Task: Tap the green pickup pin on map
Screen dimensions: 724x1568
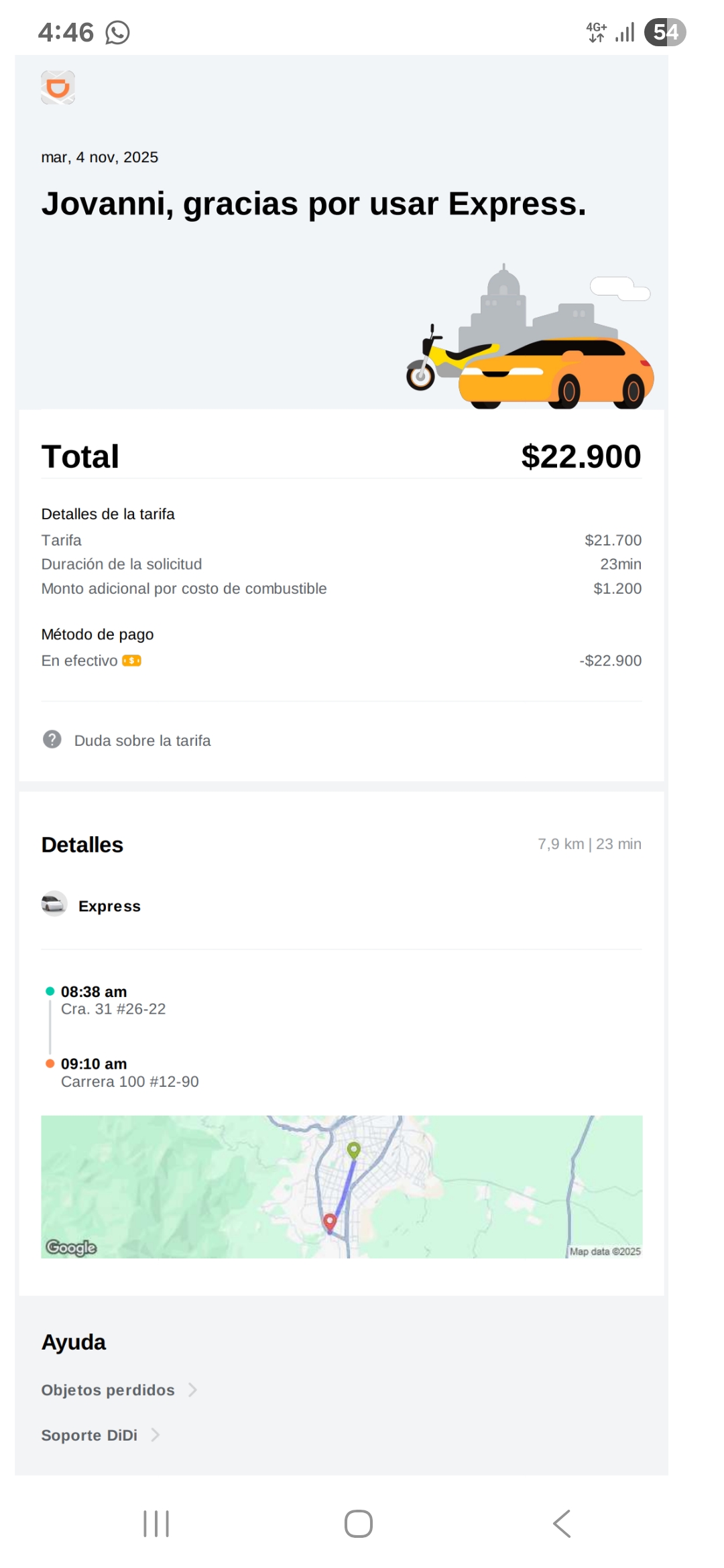Action: (x=354, y=1150)
